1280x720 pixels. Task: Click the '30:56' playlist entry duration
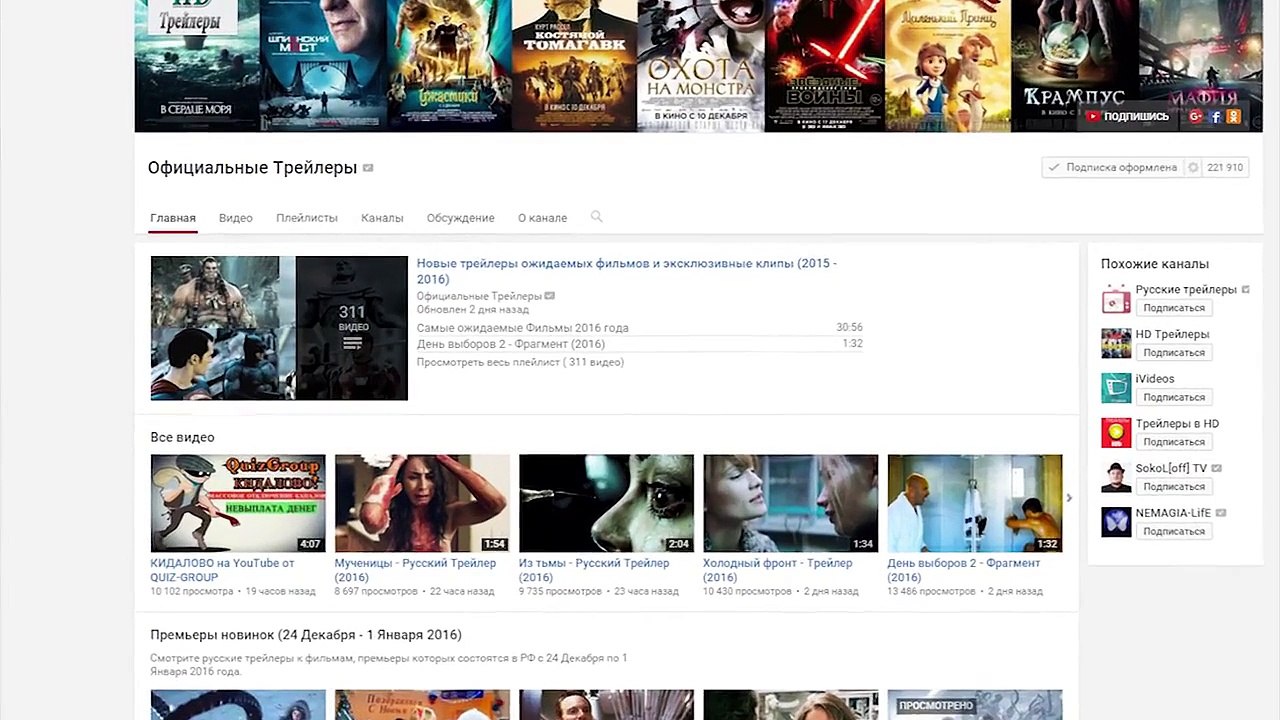point(849,328)
